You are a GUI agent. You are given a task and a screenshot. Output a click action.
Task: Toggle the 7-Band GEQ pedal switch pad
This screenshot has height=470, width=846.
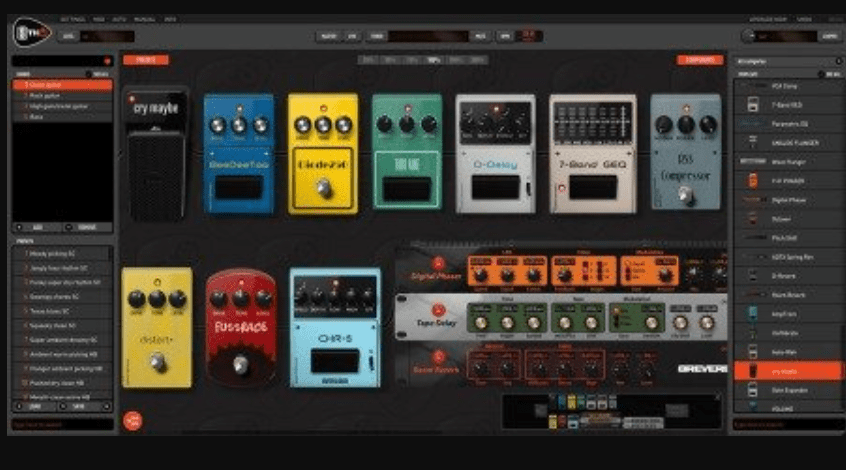592,188
